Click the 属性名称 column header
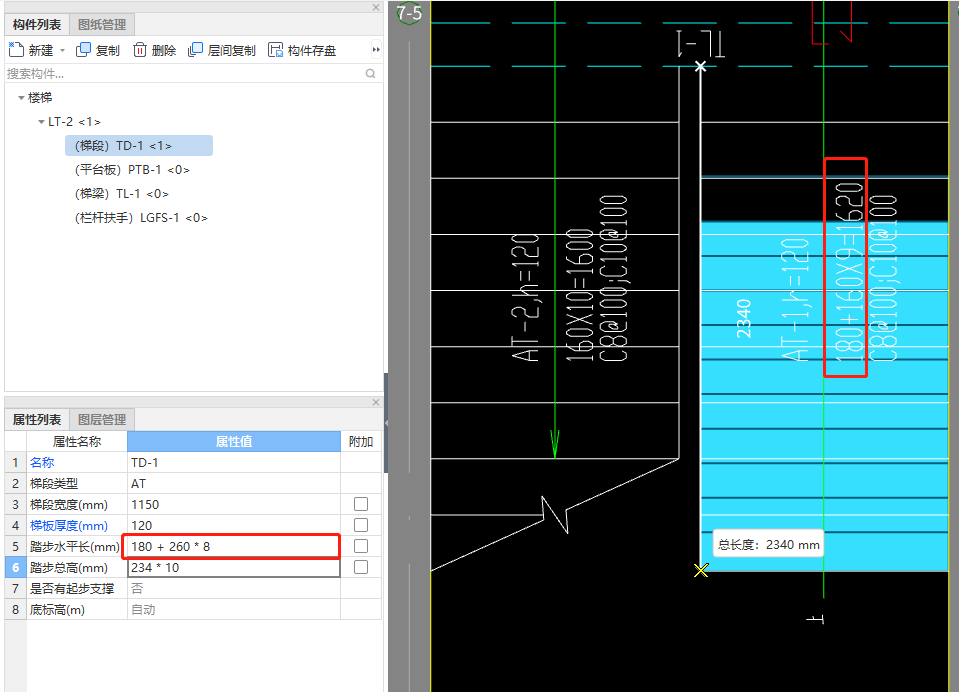This screenshot has width=959, height=692. click(x=77, y=441)
